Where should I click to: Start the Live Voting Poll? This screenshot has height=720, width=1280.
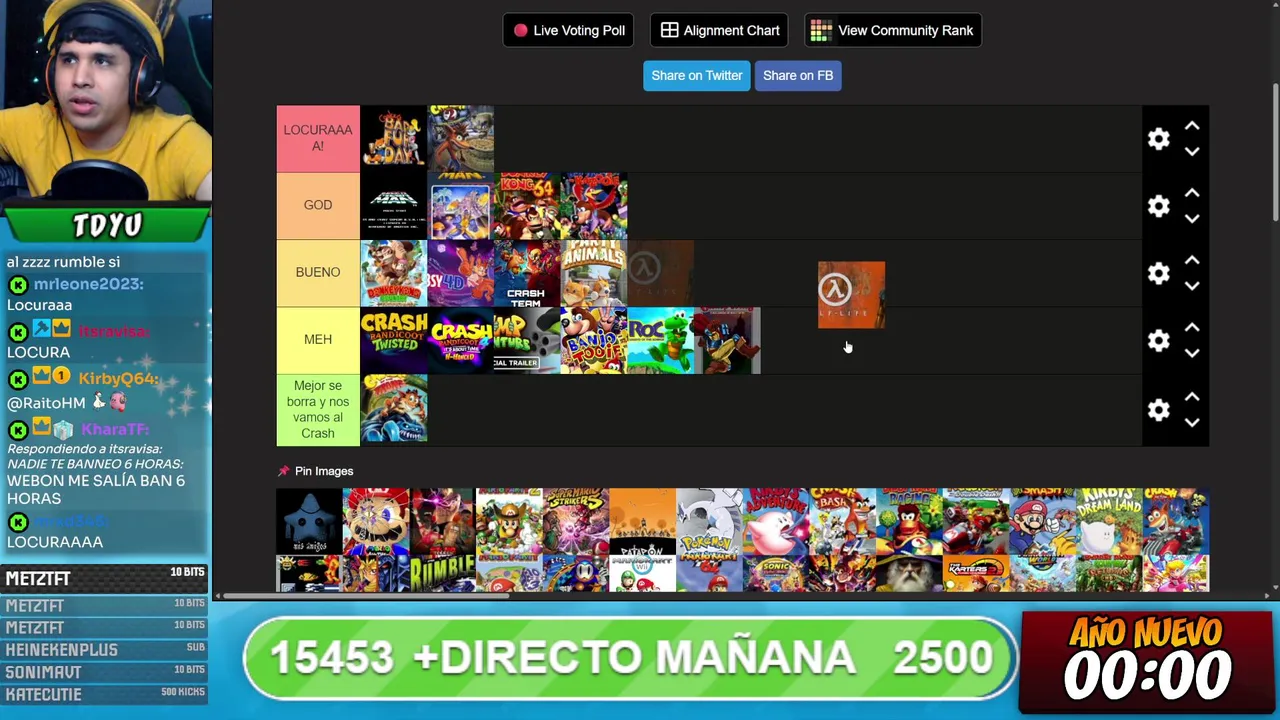coord(569,30)
